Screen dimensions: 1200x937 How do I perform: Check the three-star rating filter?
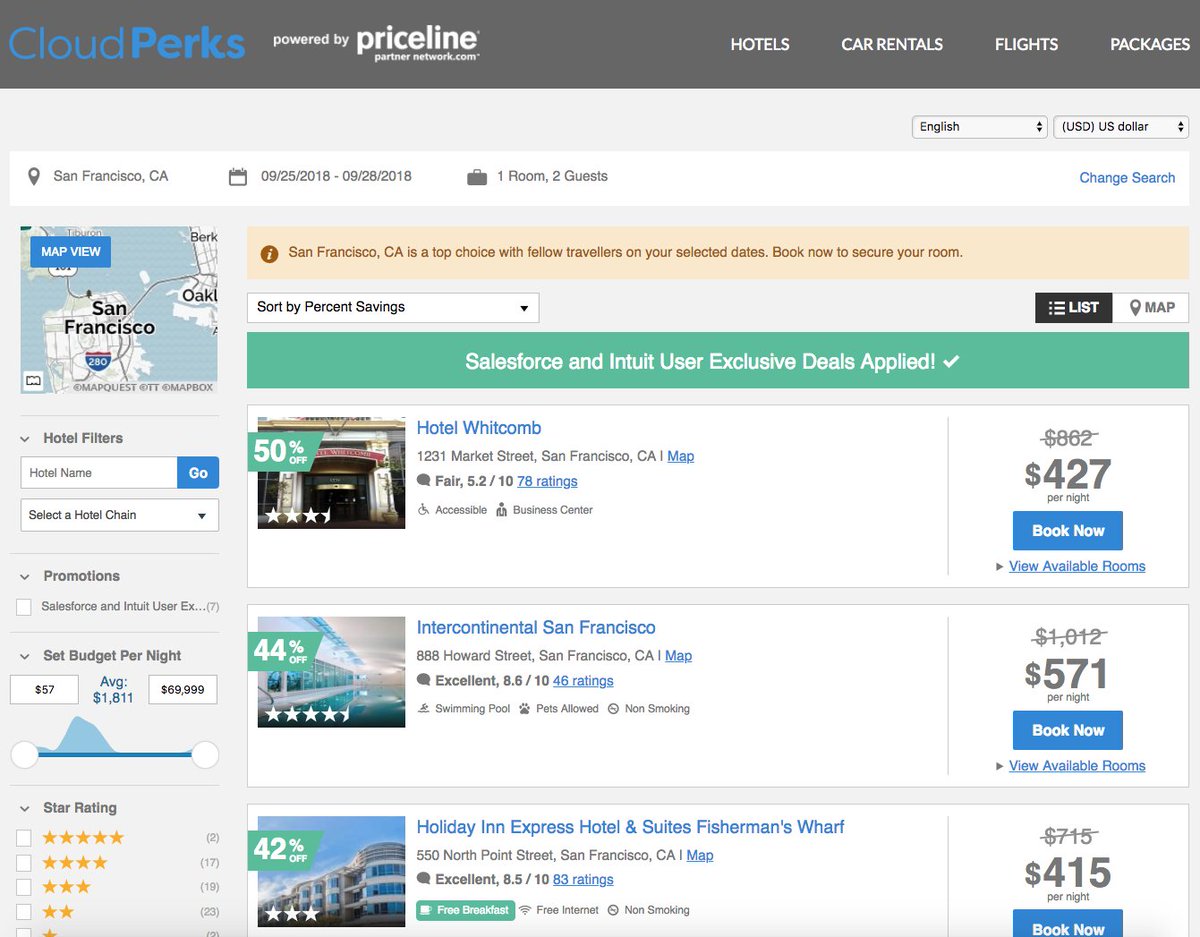[24, 887]
